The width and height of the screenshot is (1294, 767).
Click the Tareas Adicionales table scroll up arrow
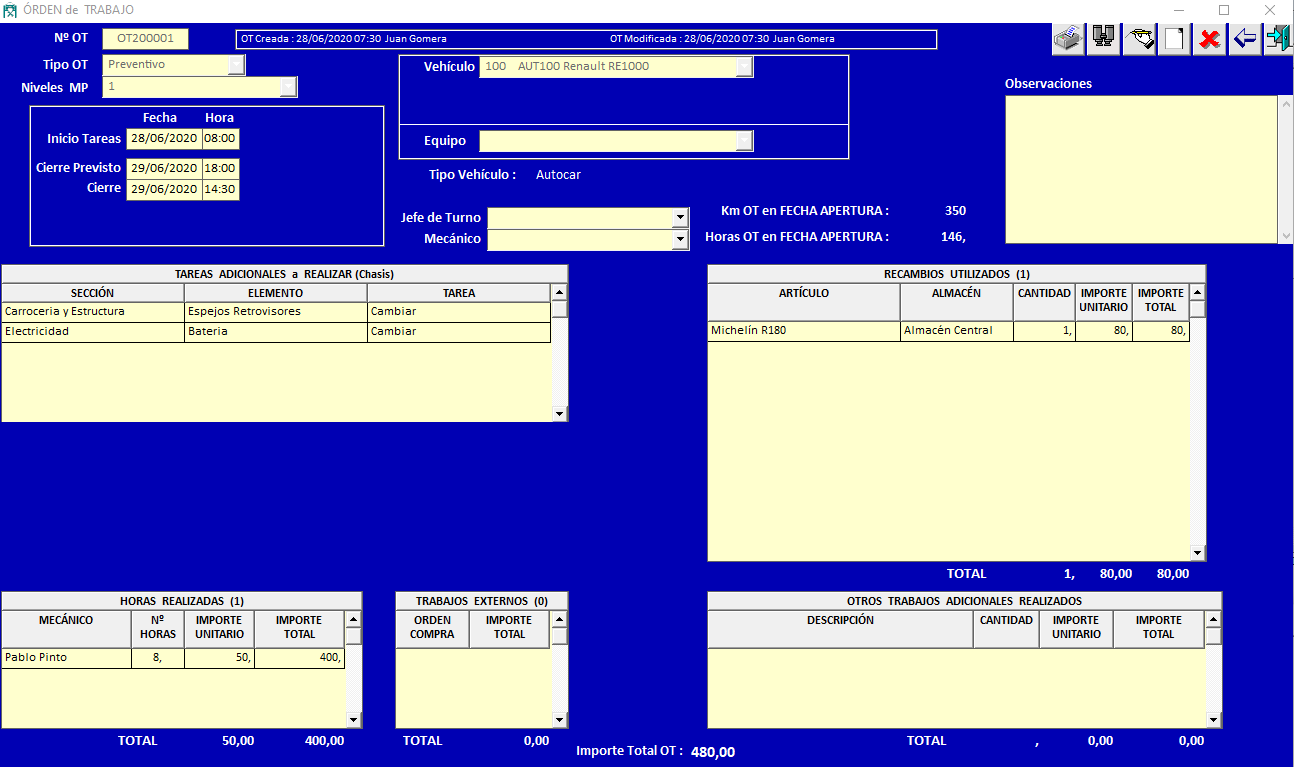pyautogui.click(x=560, y=292)
